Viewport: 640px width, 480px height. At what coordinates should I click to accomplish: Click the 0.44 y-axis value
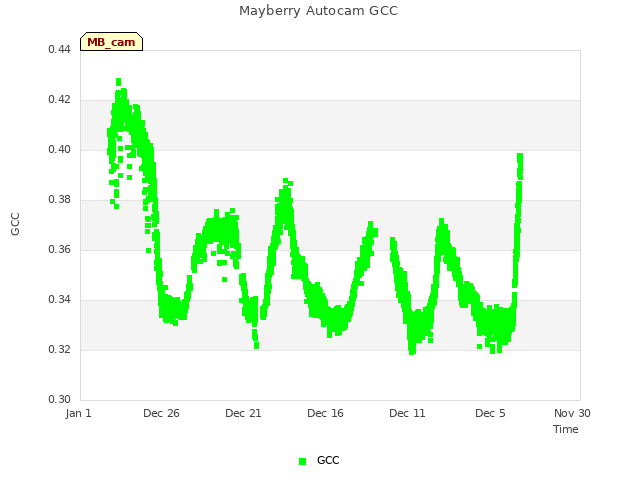point(60,49)
